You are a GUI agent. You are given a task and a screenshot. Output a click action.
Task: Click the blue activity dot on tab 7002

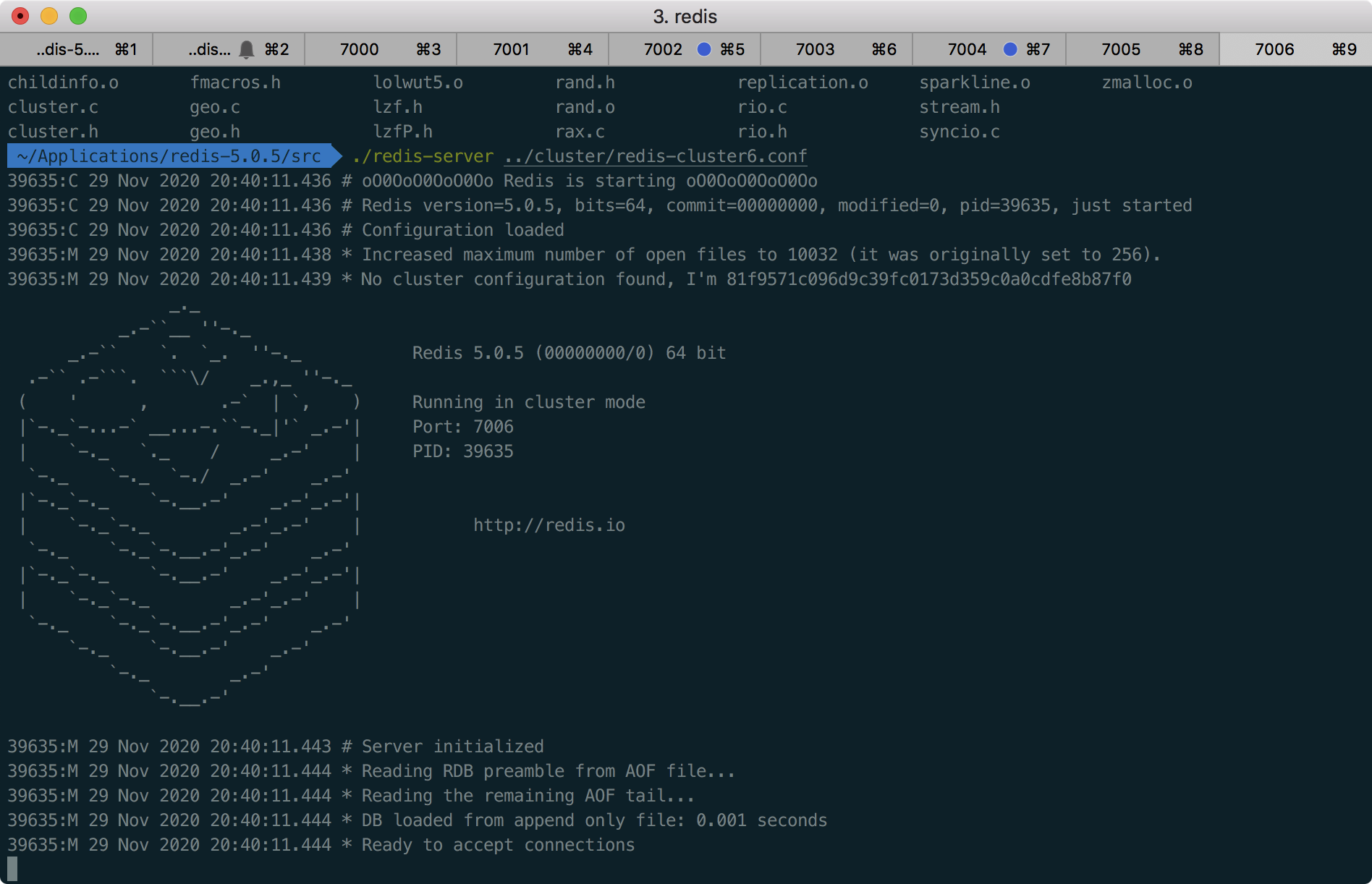tap(703, 49)
